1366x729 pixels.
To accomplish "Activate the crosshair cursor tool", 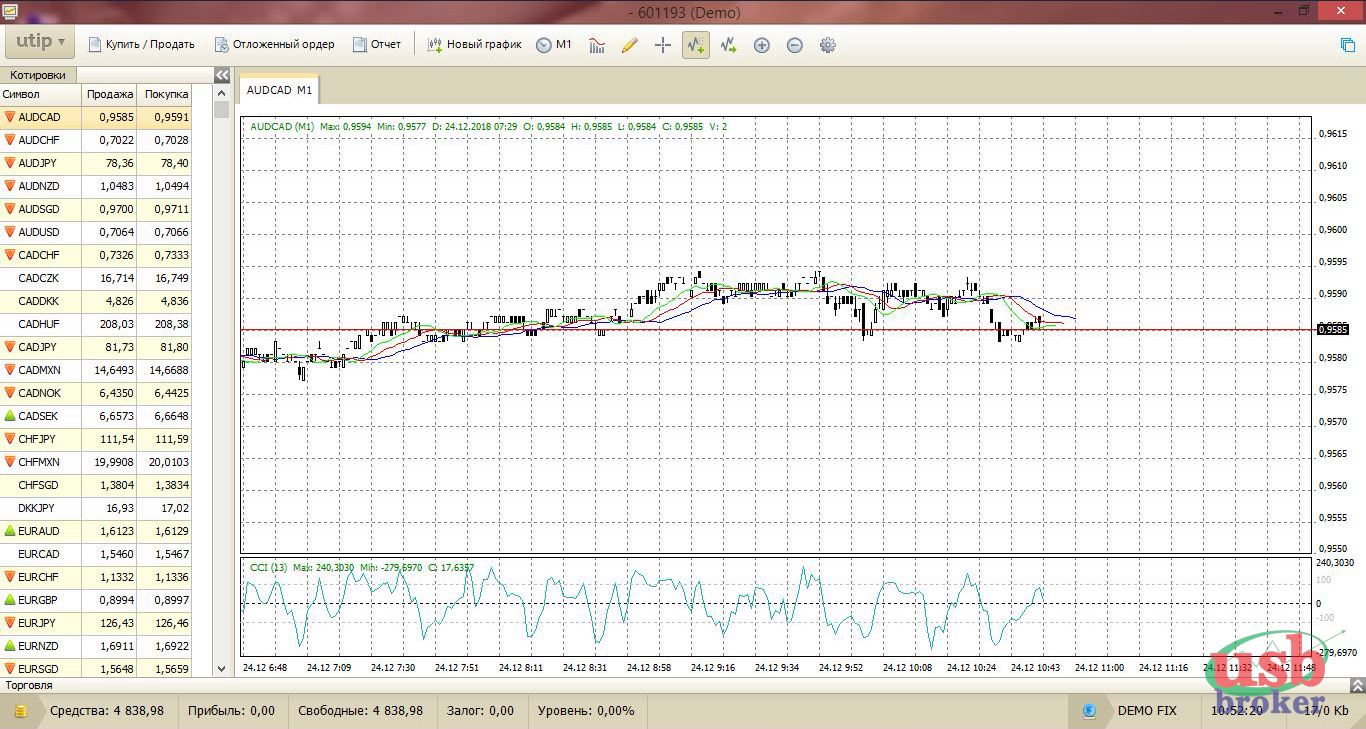I will tap(662, 45).
